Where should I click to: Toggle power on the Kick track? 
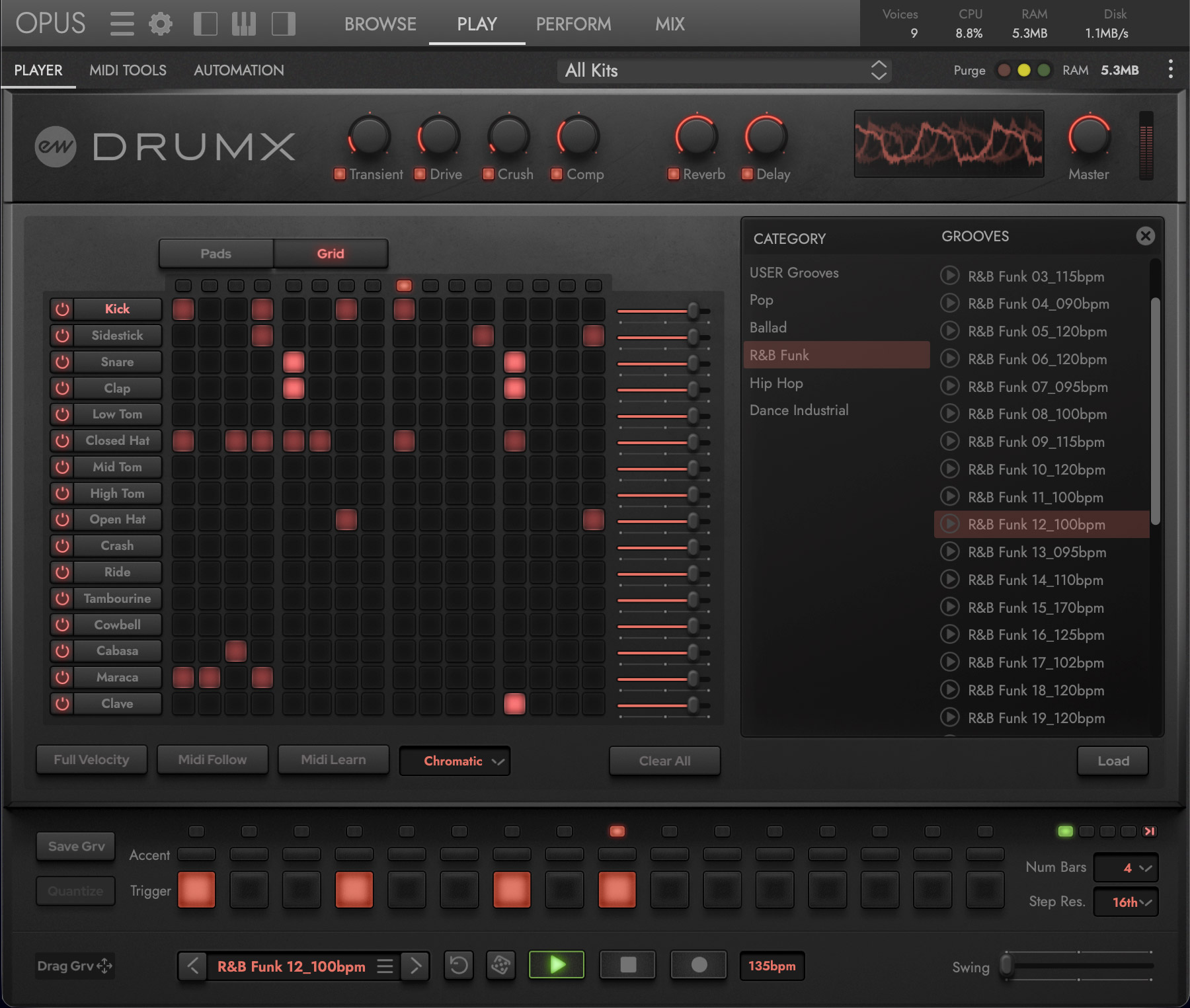(x=63, y=309)
